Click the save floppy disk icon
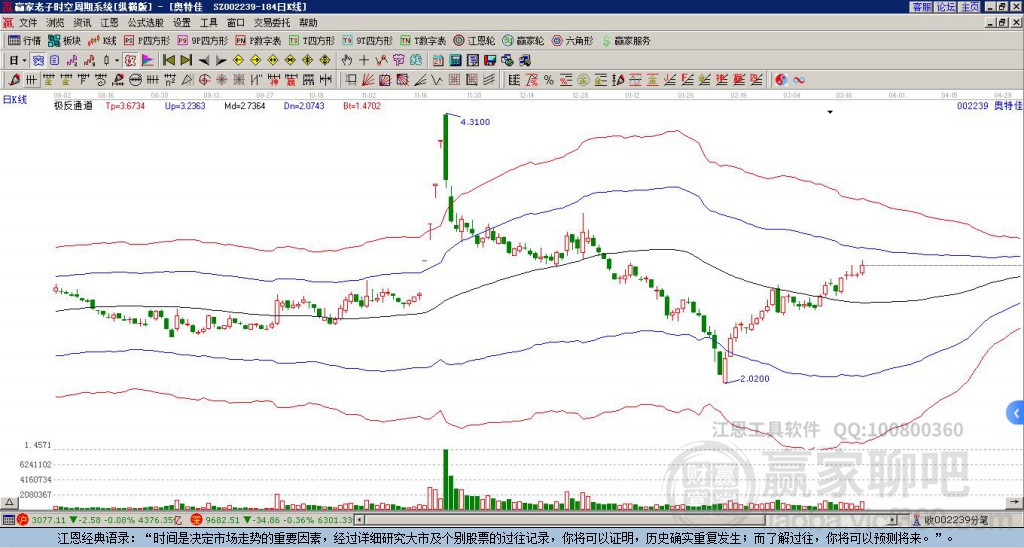1024x548 pixels. tap(490, 61)
